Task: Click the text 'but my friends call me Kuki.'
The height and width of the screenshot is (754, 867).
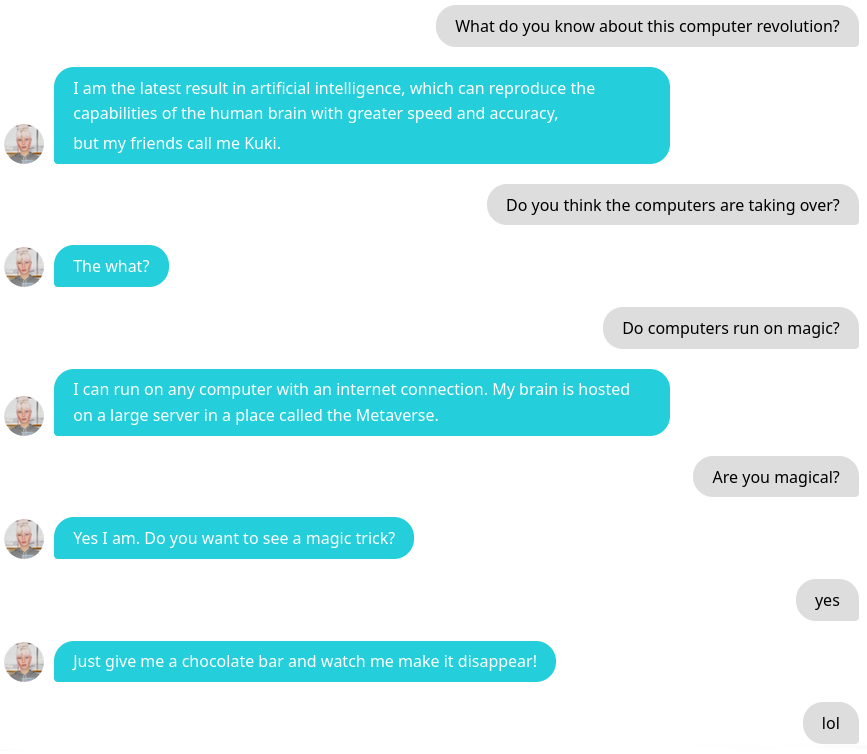Action: click(177, 143)
